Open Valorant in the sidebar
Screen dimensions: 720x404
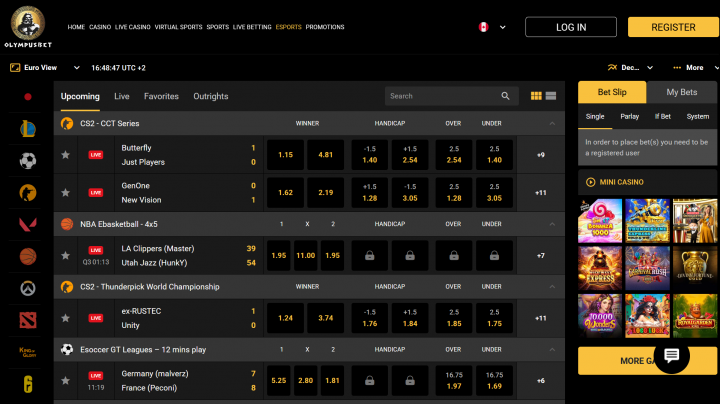pos(28,224)
